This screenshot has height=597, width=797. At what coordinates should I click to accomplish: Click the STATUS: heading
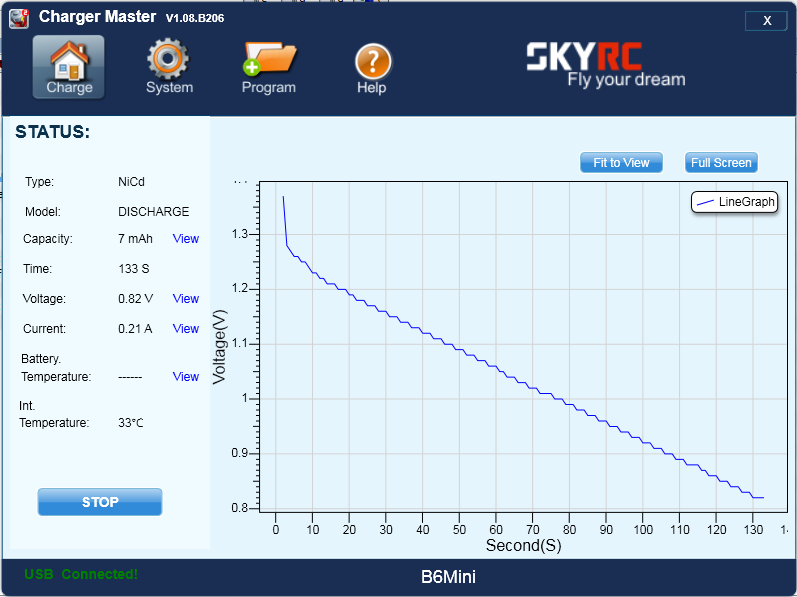point(53,132)
